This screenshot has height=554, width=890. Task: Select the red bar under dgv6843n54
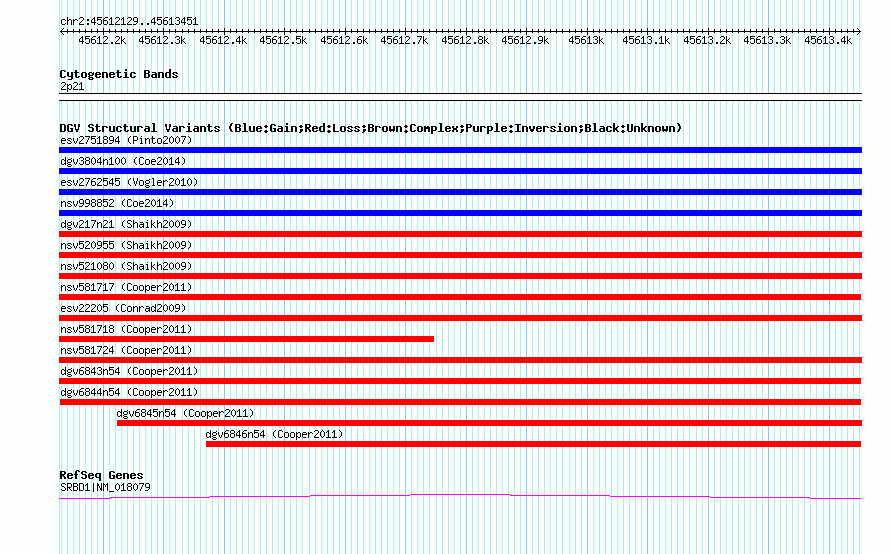tap(460, 381)
